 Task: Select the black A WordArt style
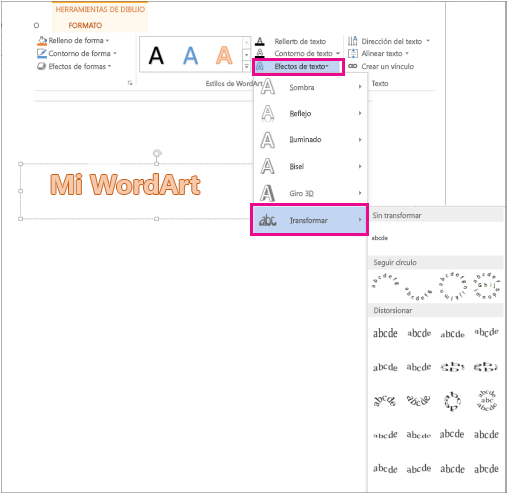tap(156, 55)
